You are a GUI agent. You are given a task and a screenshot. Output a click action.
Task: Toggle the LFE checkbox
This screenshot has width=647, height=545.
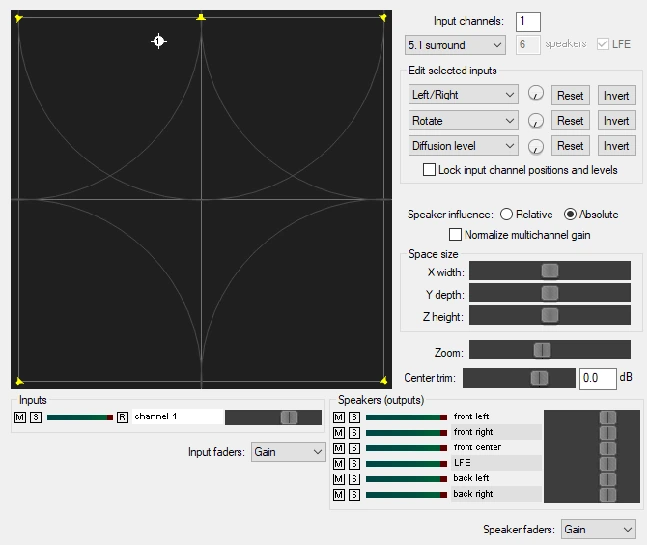pos(603,44)
